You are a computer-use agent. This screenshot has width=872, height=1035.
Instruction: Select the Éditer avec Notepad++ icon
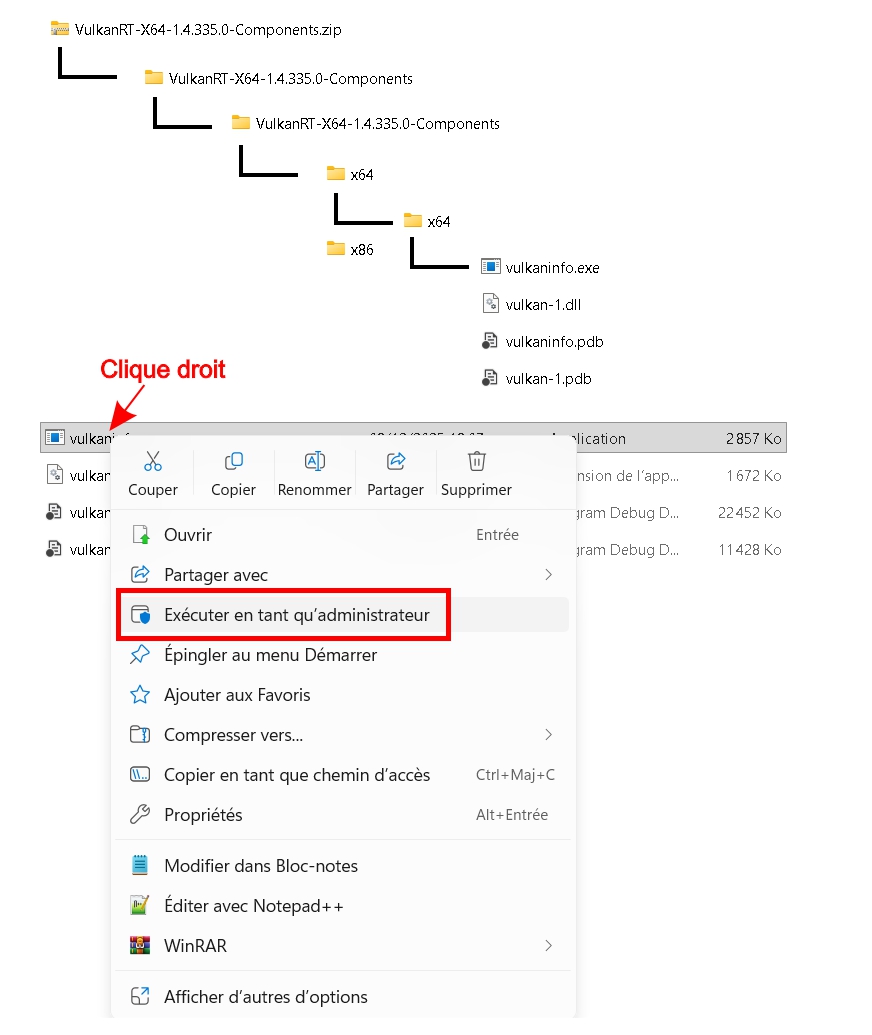(141, 906)
